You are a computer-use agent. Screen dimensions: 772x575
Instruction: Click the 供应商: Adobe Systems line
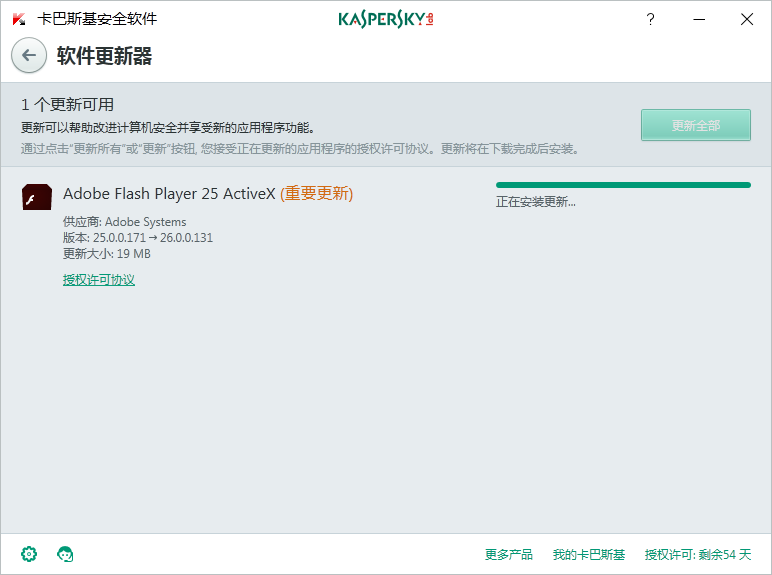pyautogui.click(x=125, y=222)
